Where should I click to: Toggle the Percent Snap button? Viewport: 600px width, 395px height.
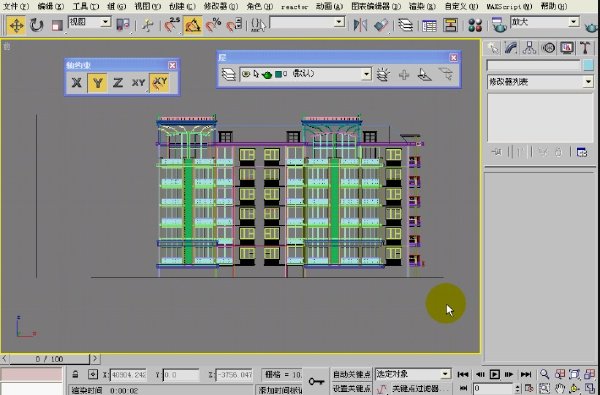[213, 26]
